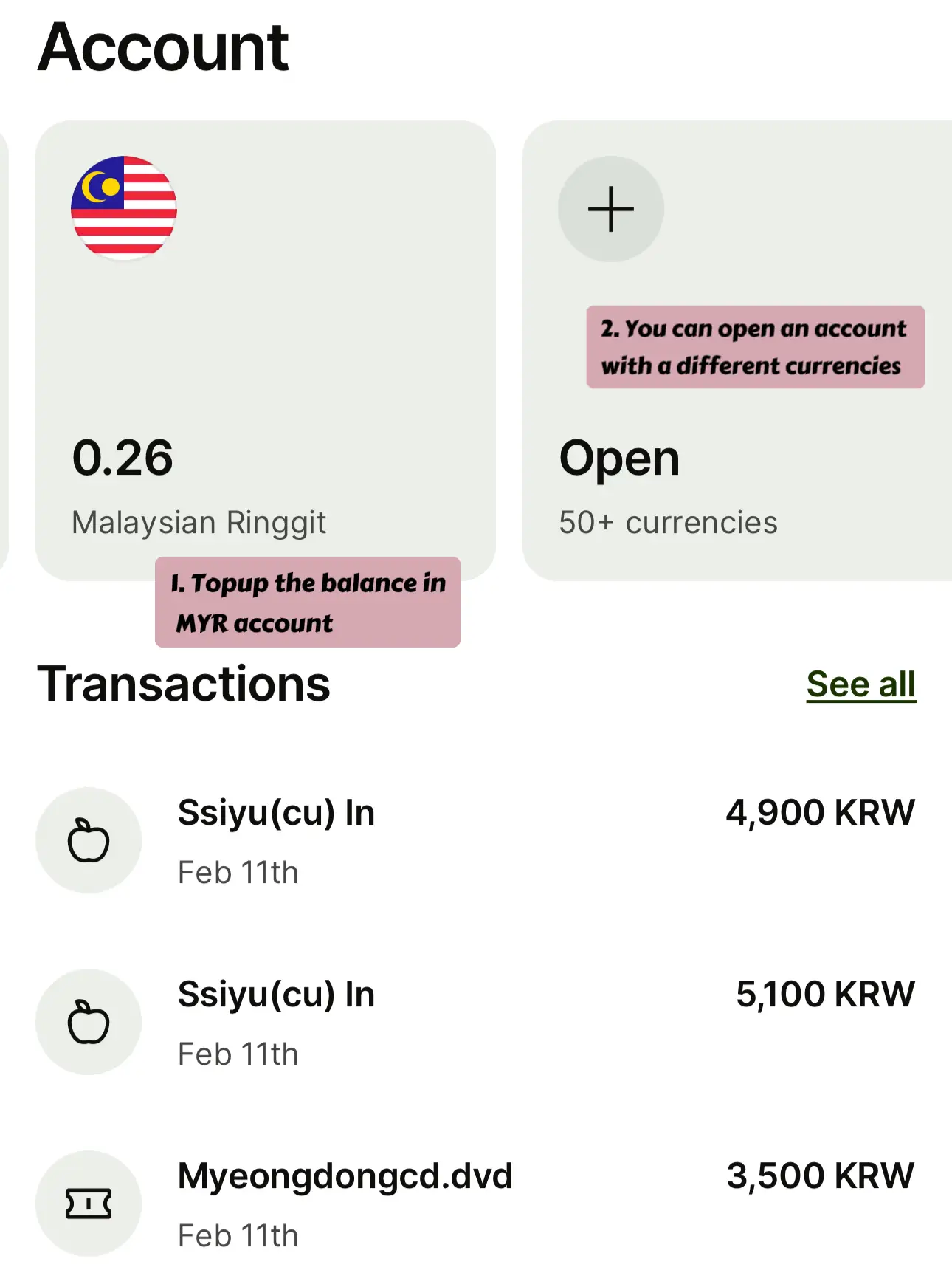Tap the Open label on currencies card
Screen dimensions: 952x1270
(x=619, y=459)
